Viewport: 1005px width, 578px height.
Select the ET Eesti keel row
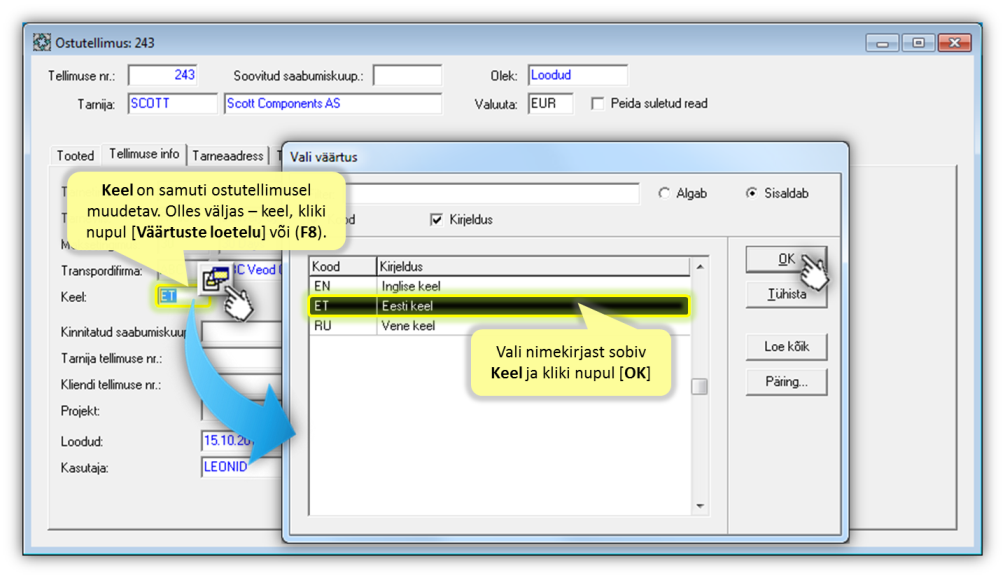pyautogui.click(x=499, y=306)
